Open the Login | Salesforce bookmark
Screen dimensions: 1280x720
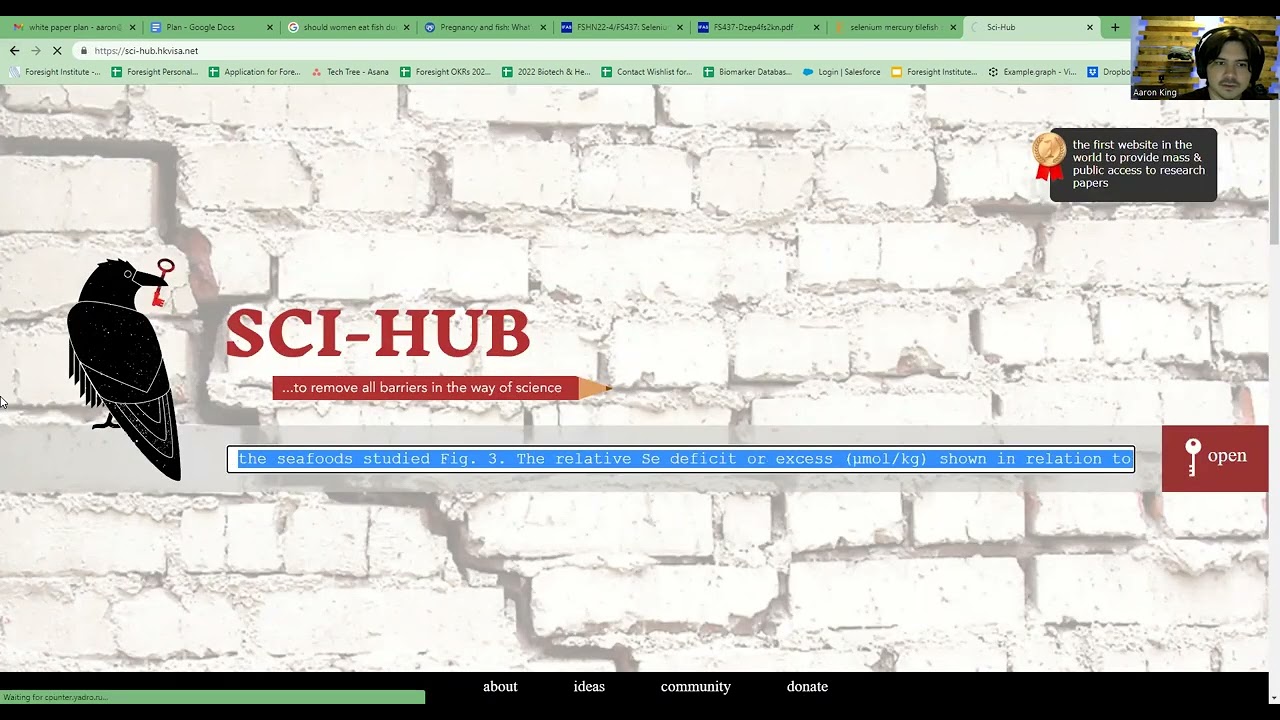[x=841, y=72]
